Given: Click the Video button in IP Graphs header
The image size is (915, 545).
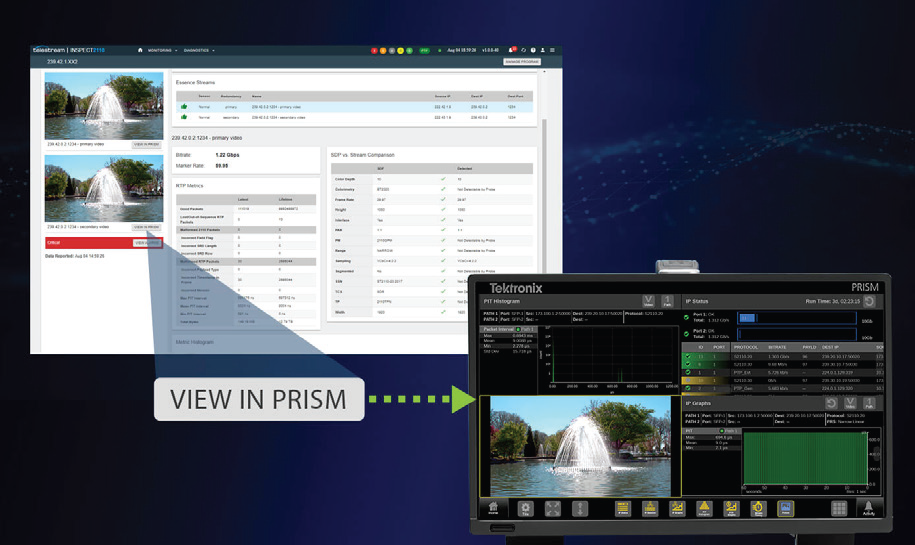Looking at the screenshot, I should point(850,403).
